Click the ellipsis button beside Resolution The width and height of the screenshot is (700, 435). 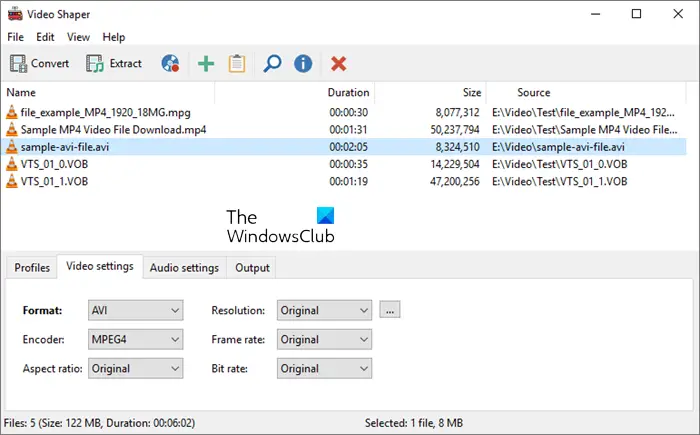click(x=390, y=310)
